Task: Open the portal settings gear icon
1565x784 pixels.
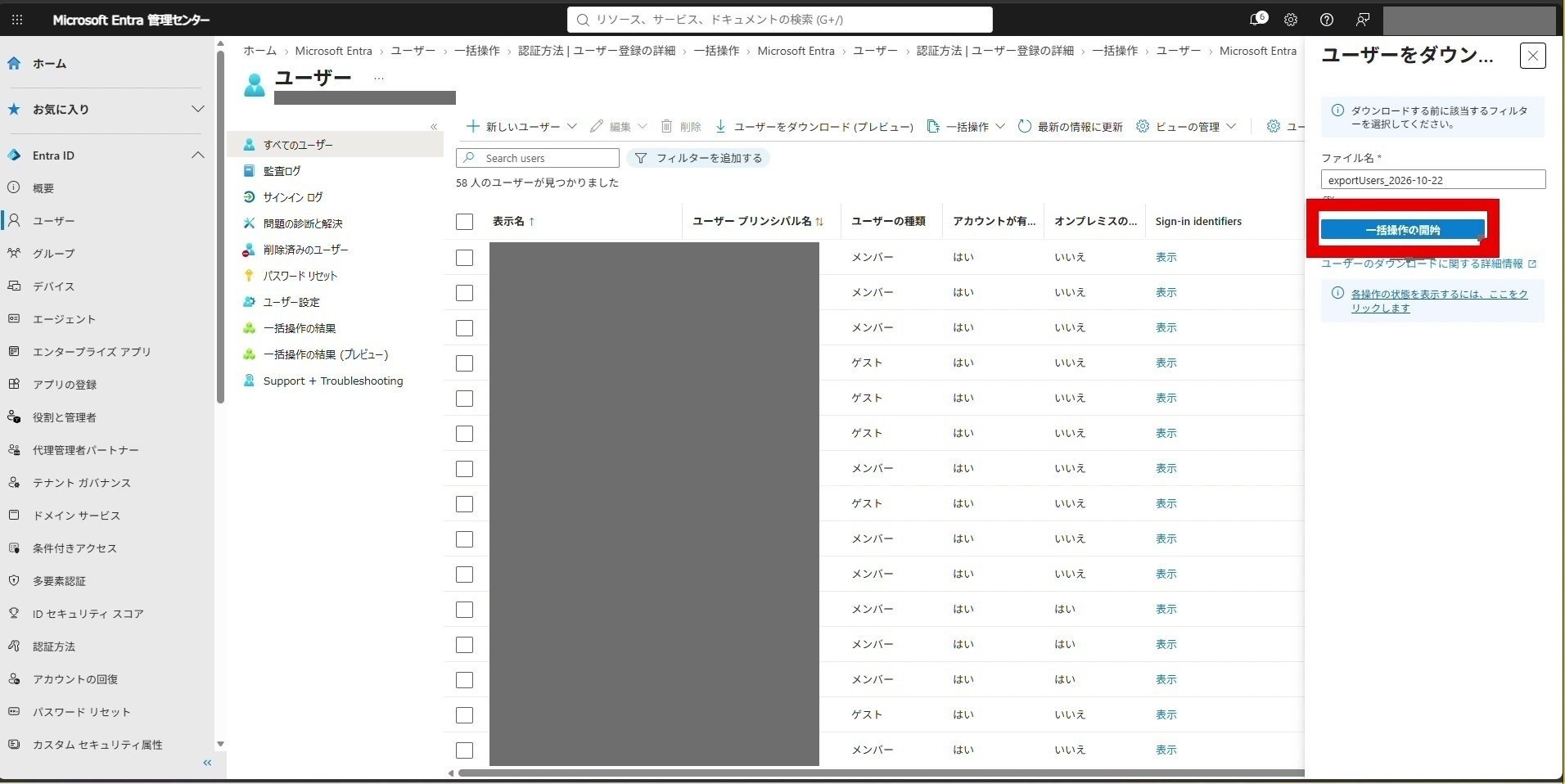Action: tap(1291, 20)
